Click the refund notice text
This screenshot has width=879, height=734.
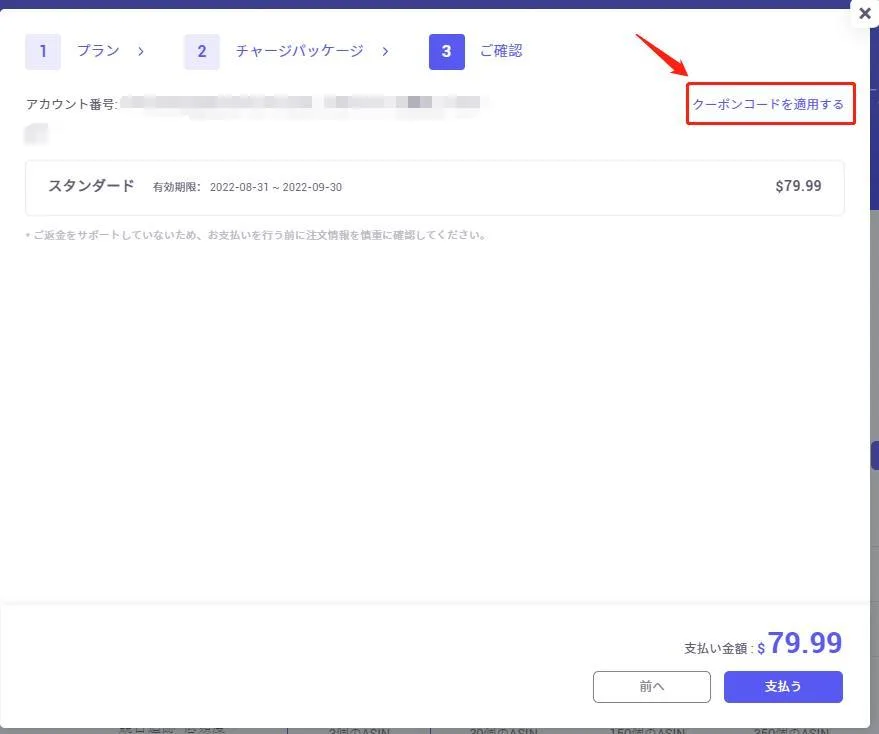coord(256,235)
